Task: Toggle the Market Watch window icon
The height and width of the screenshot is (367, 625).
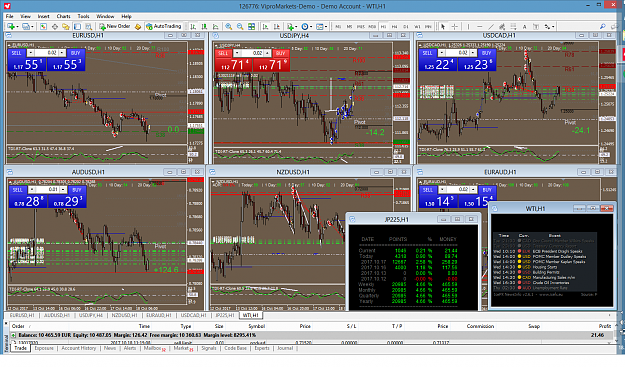Action: [x=43, y=26]
